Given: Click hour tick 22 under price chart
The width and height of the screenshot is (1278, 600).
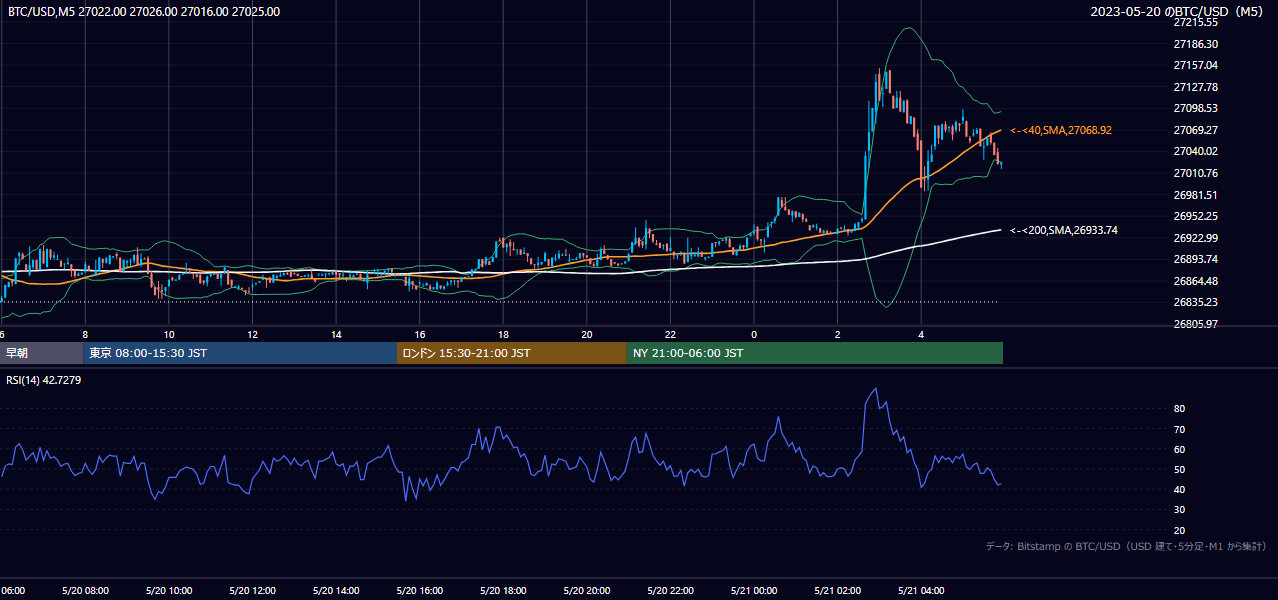Looking at the screenshot, I should pos(670,334).
